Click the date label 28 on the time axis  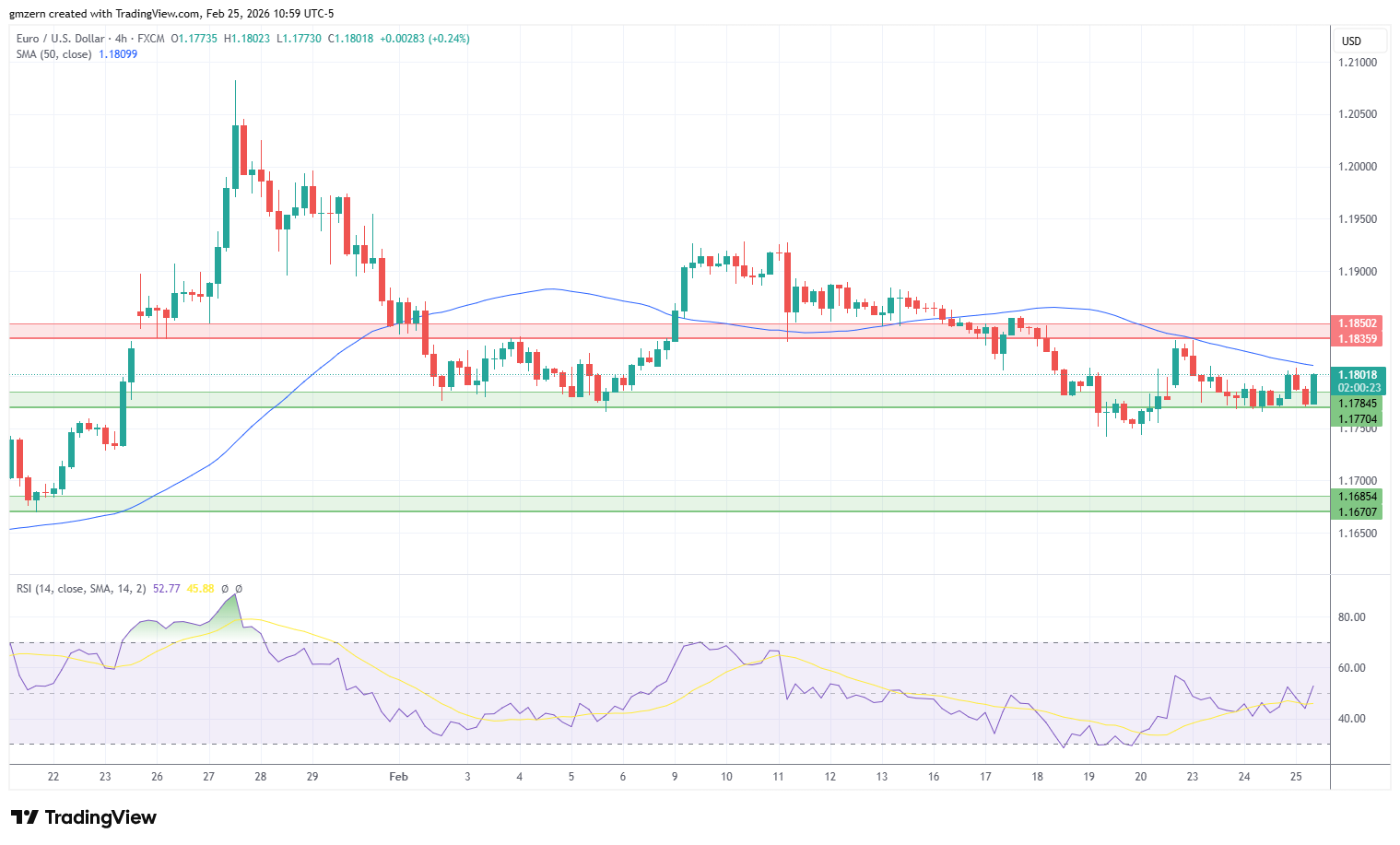(x=261, y=777)
